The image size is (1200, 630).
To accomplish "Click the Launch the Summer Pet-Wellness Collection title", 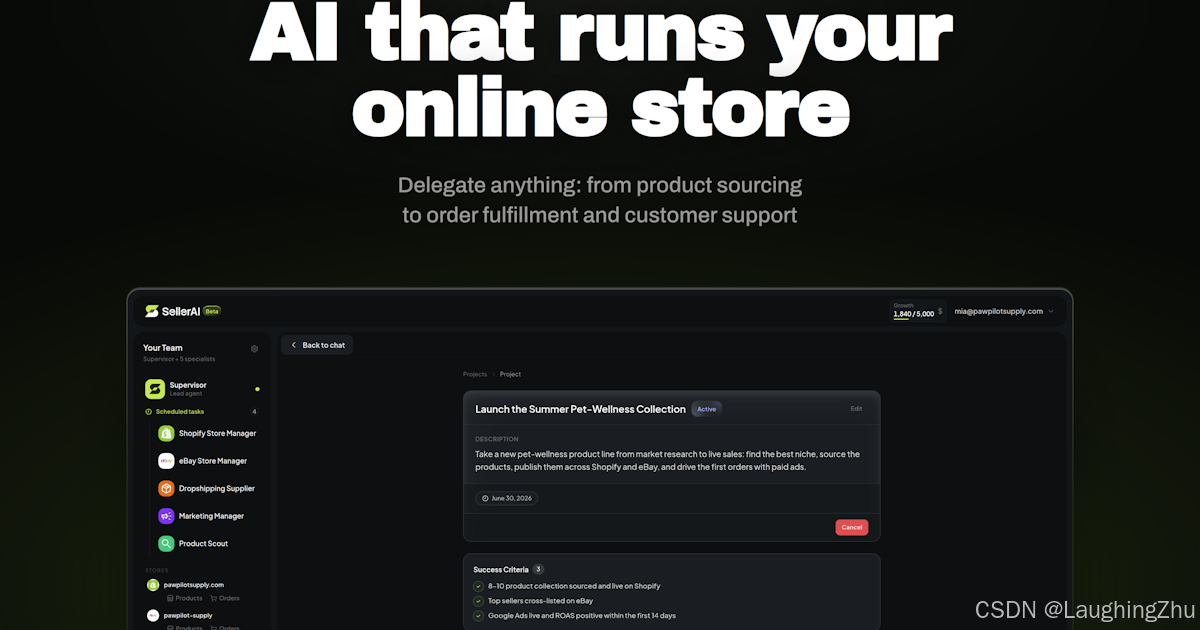I will 580,409.
